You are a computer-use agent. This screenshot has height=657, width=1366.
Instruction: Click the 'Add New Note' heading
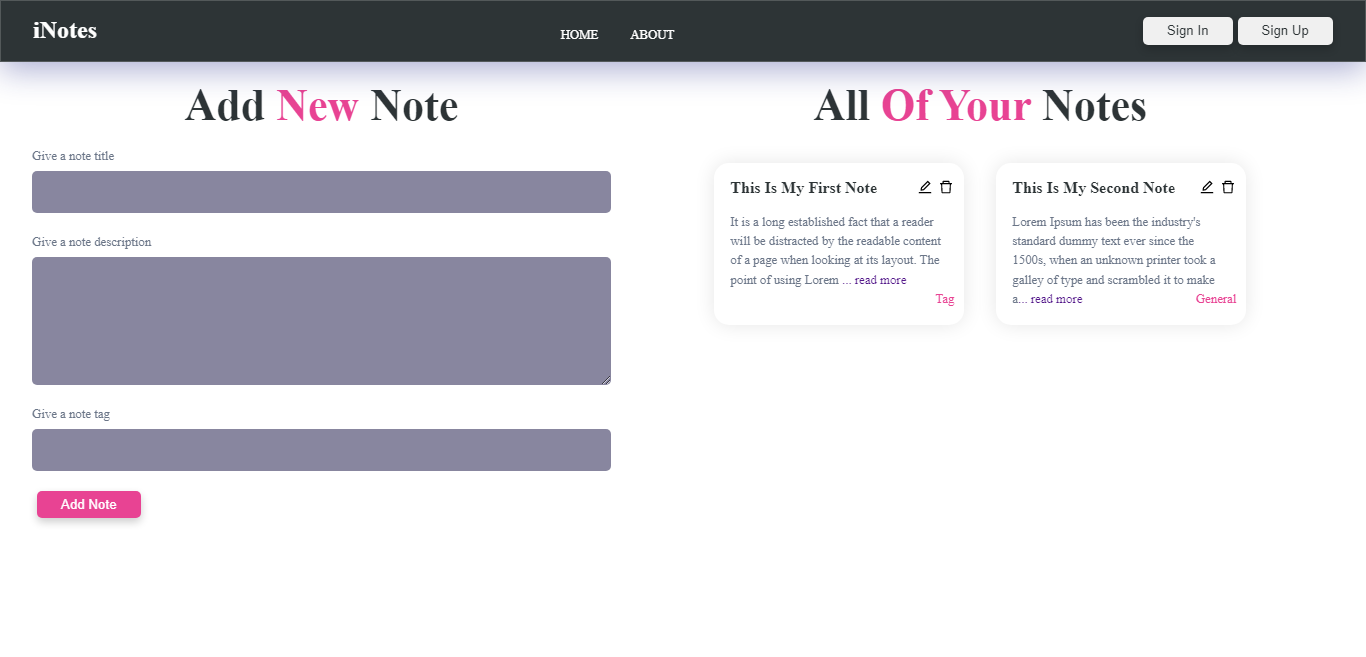(x=321, y=106)
